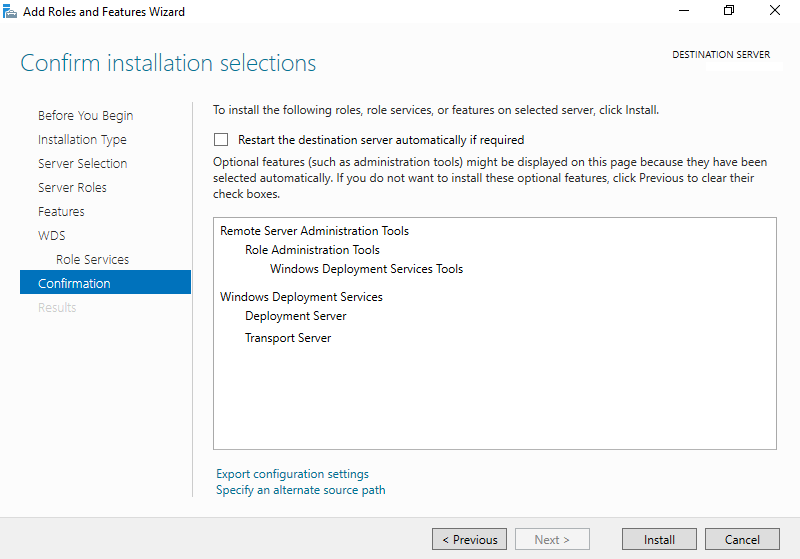
Task: Select the Confirmation step
Action: (x=105, y=282)
